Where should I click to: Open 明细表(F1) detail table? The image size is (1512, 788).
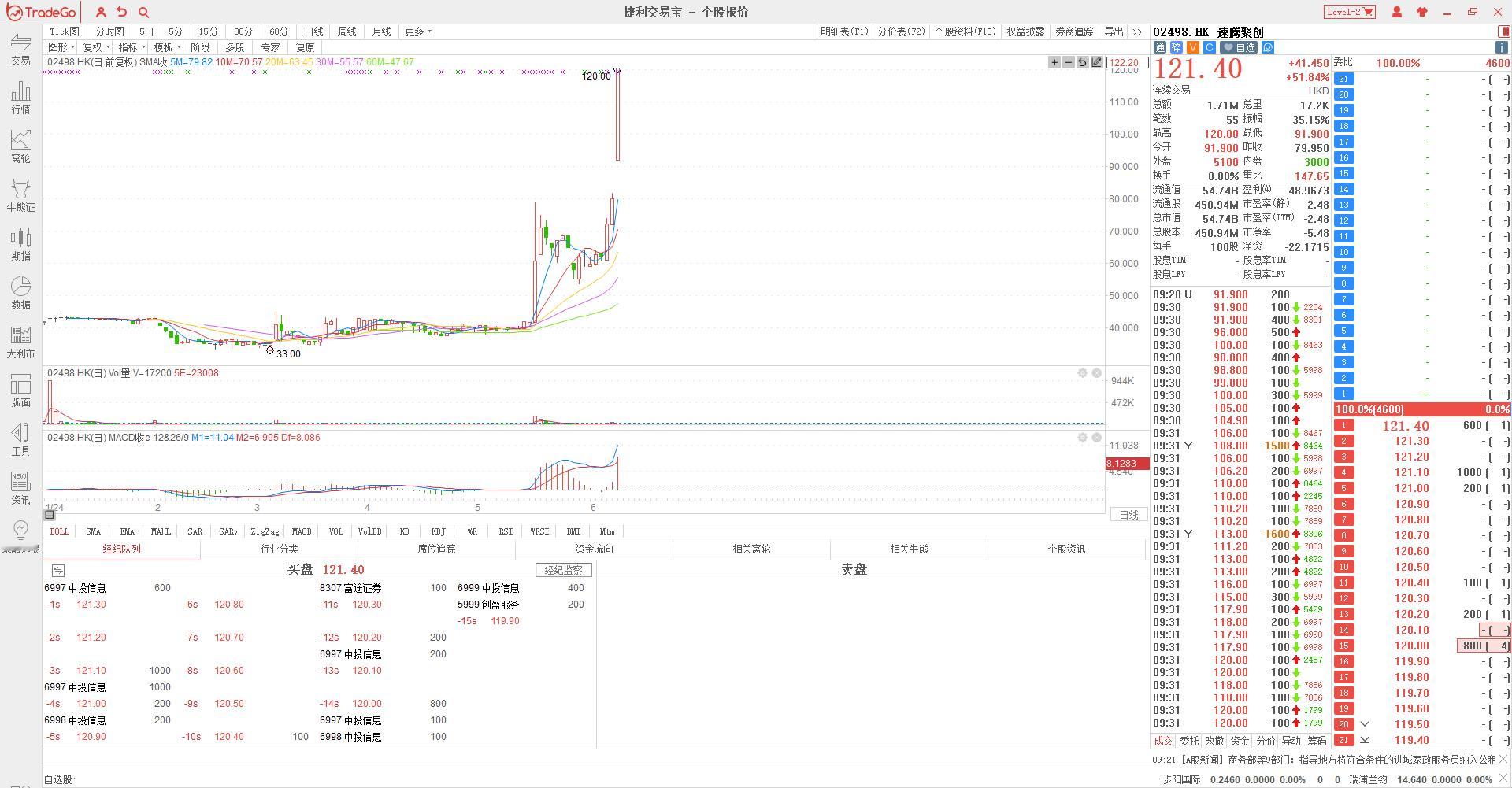[x=844, y=31]
